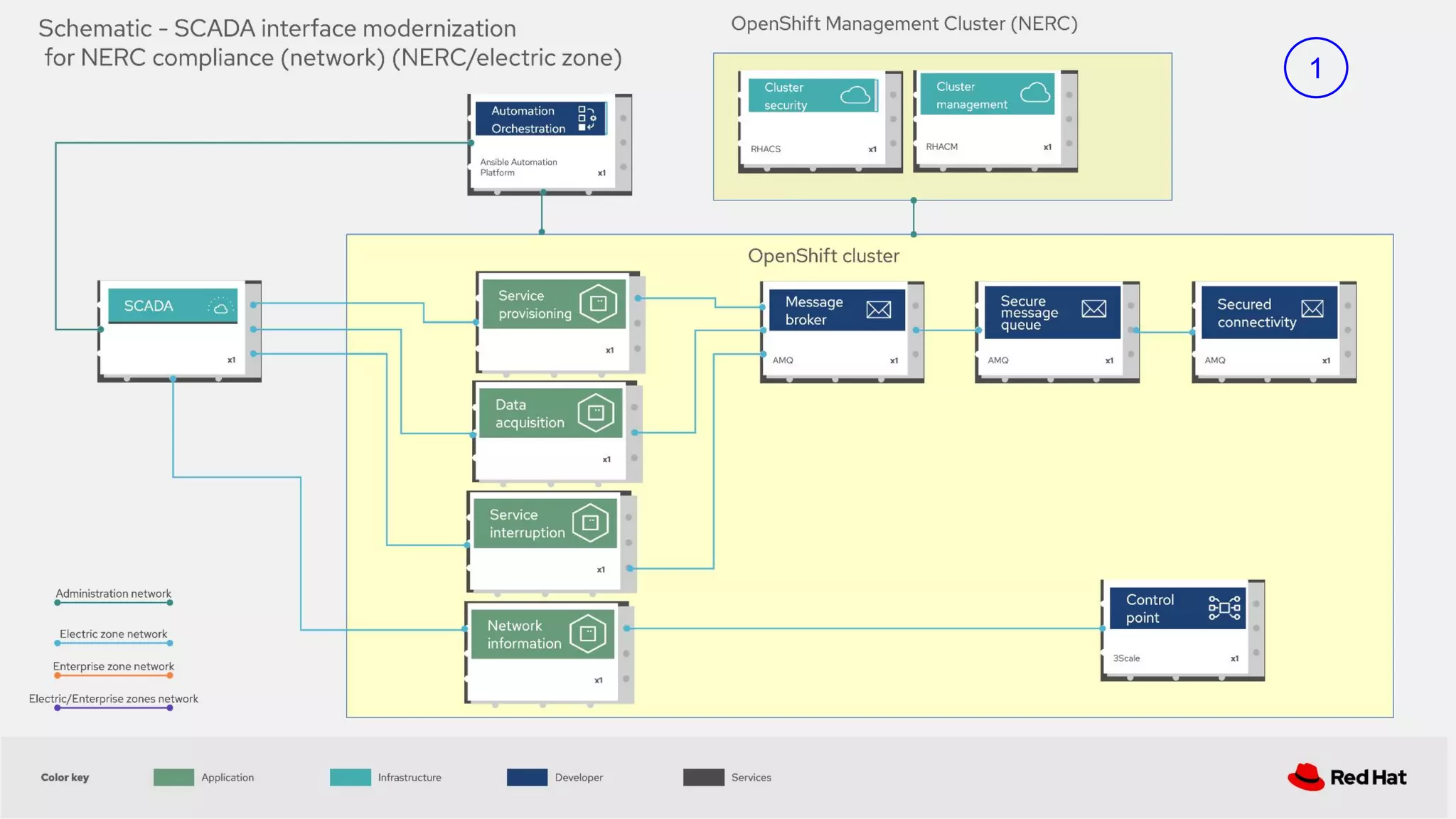Image resolution: width=1456 pixels, height=819 pixels.
Task: Click the Network information hexagon icon
Action: [x=587, y=633]
